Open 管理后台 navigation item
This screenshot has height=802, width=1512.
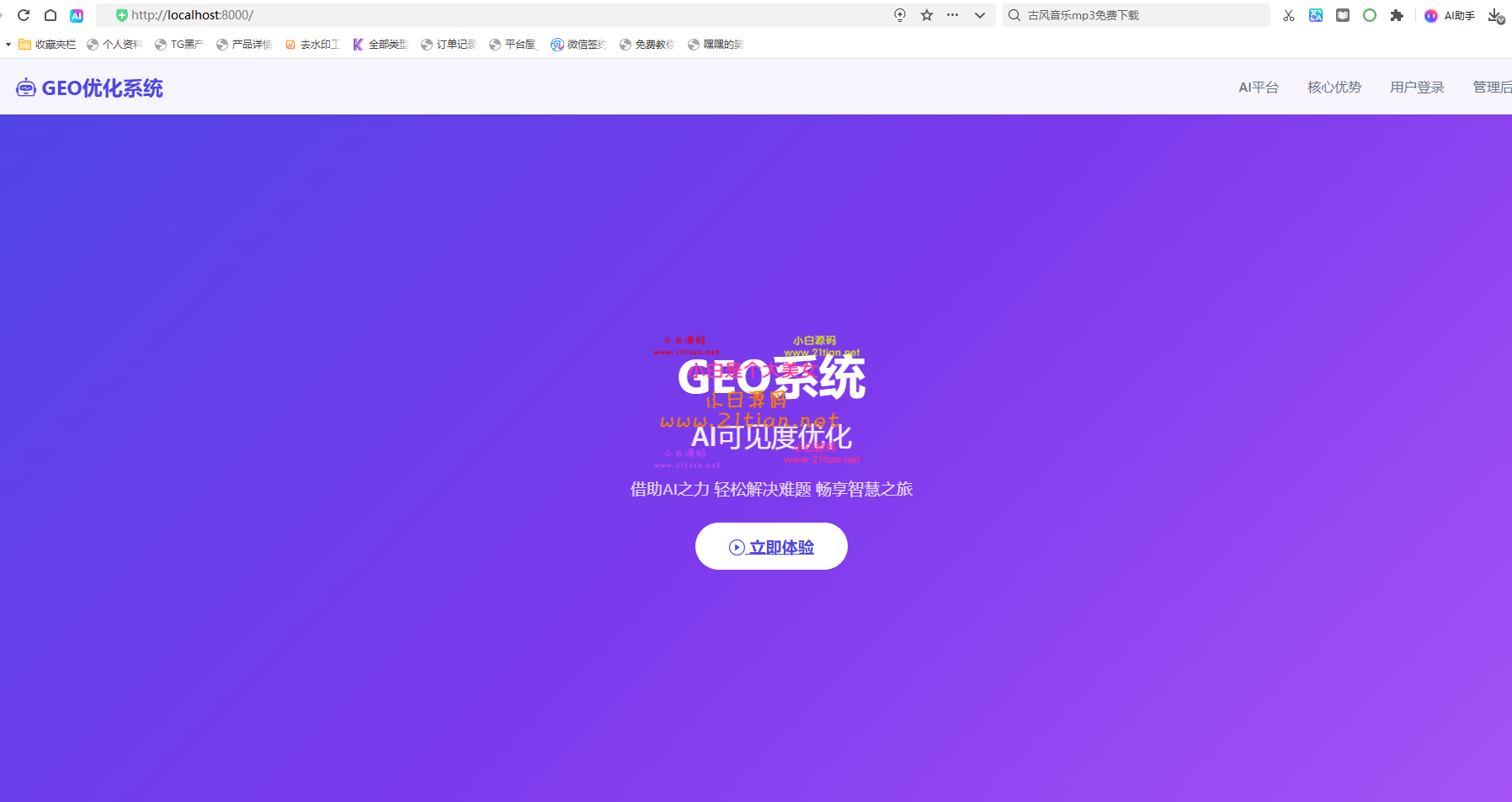click(x=1492, y=88)
